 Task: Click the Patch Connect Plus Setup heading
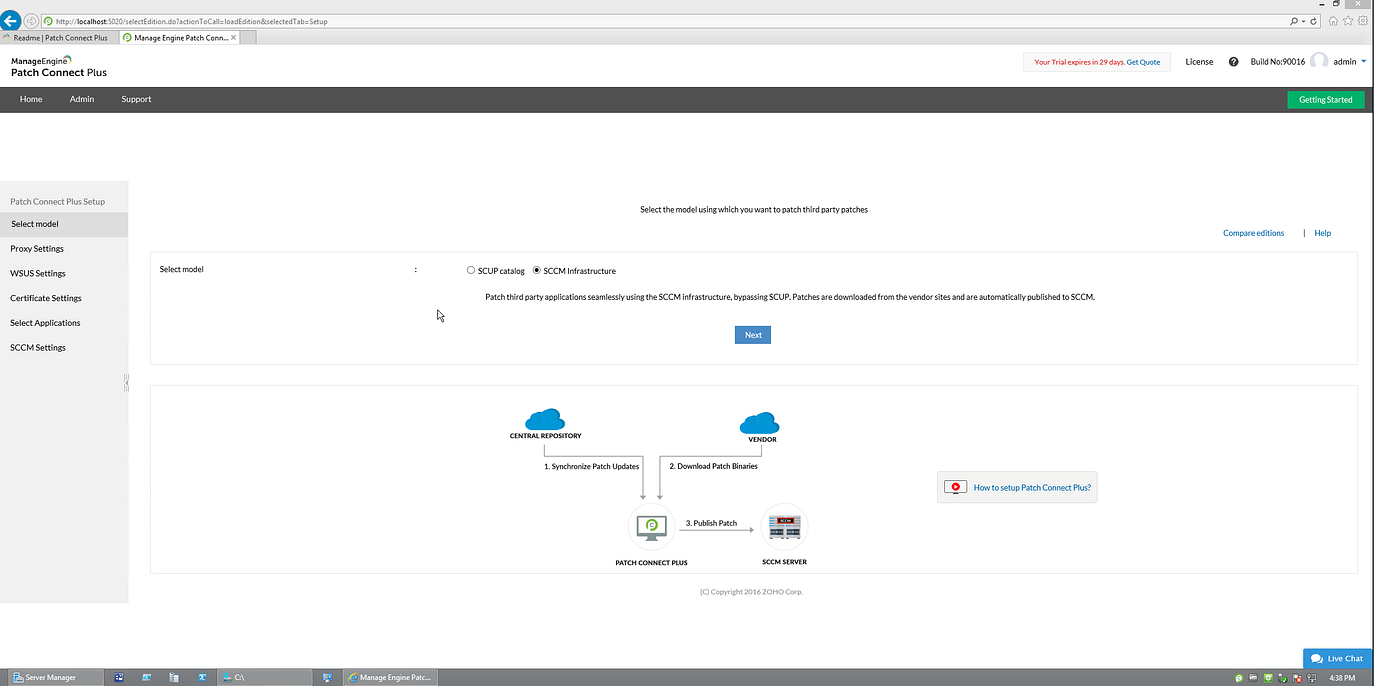[x=57, y=201]
